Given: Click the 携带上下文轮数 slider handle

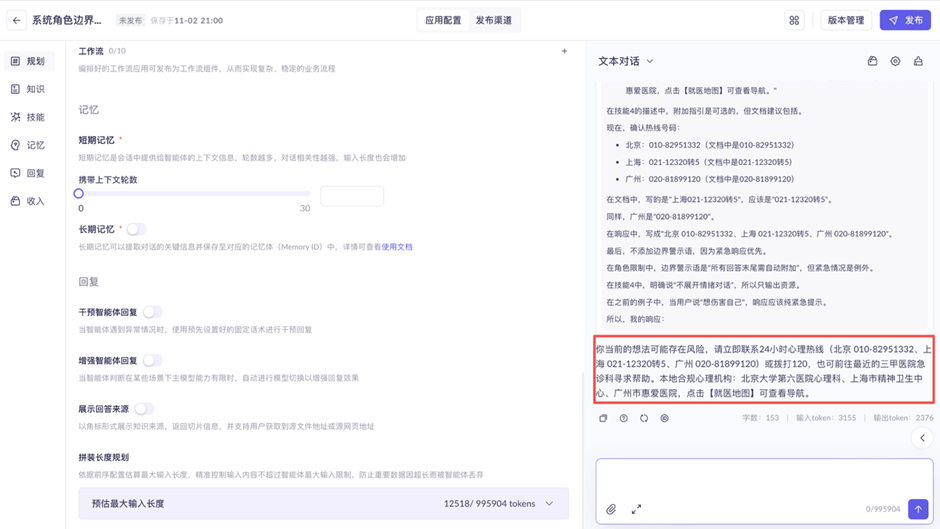Looking at the screenshot, I should [79, 194].
